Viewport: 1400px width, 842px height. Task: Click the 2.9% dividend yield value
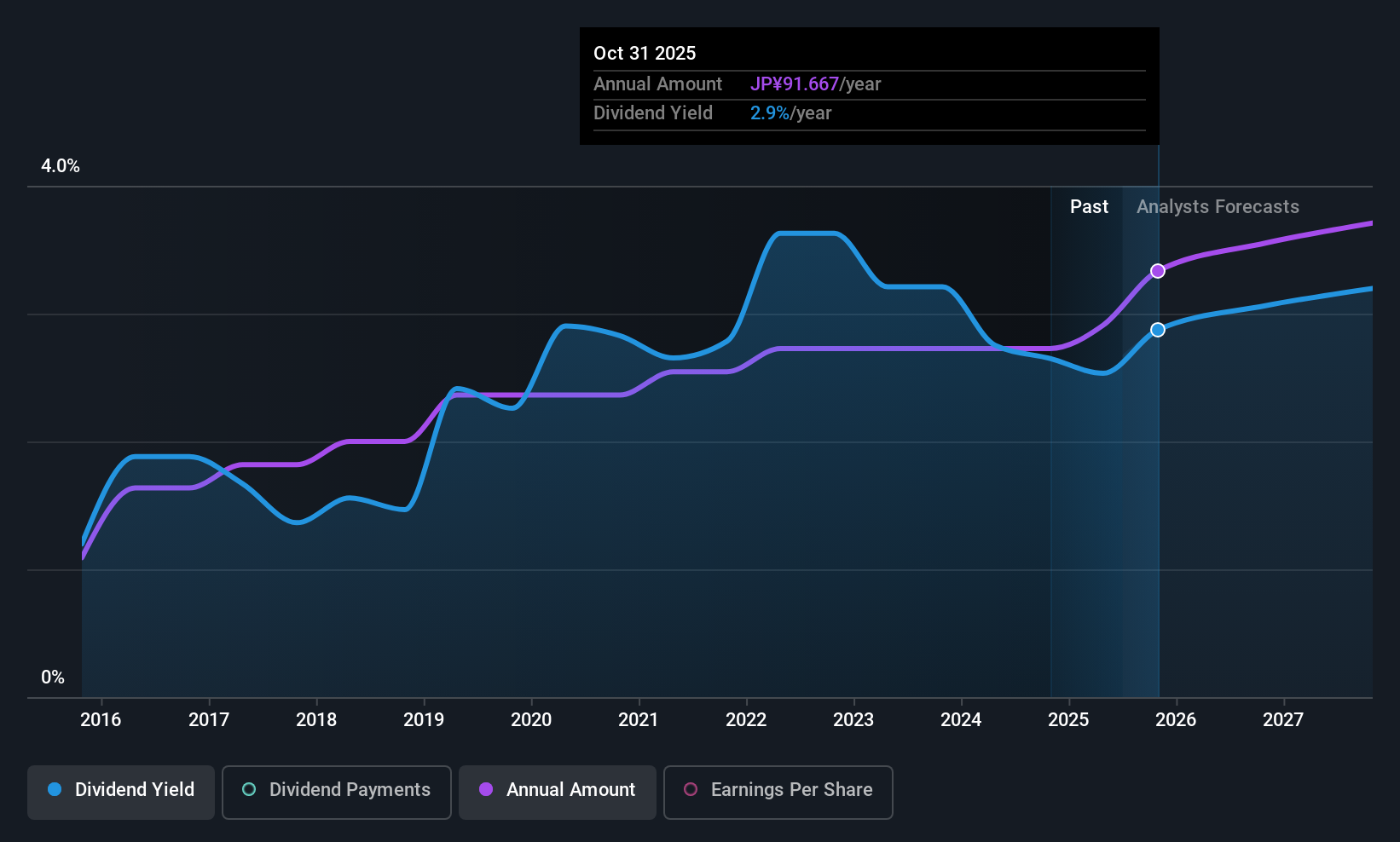(x=770, y=113)
